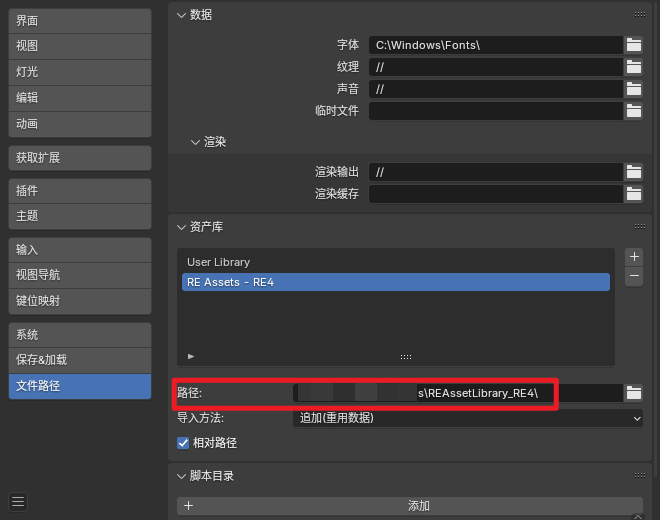Open folder browser for 字体 path
This screenshot has width=660, height=520.
(x=633, y=45)
